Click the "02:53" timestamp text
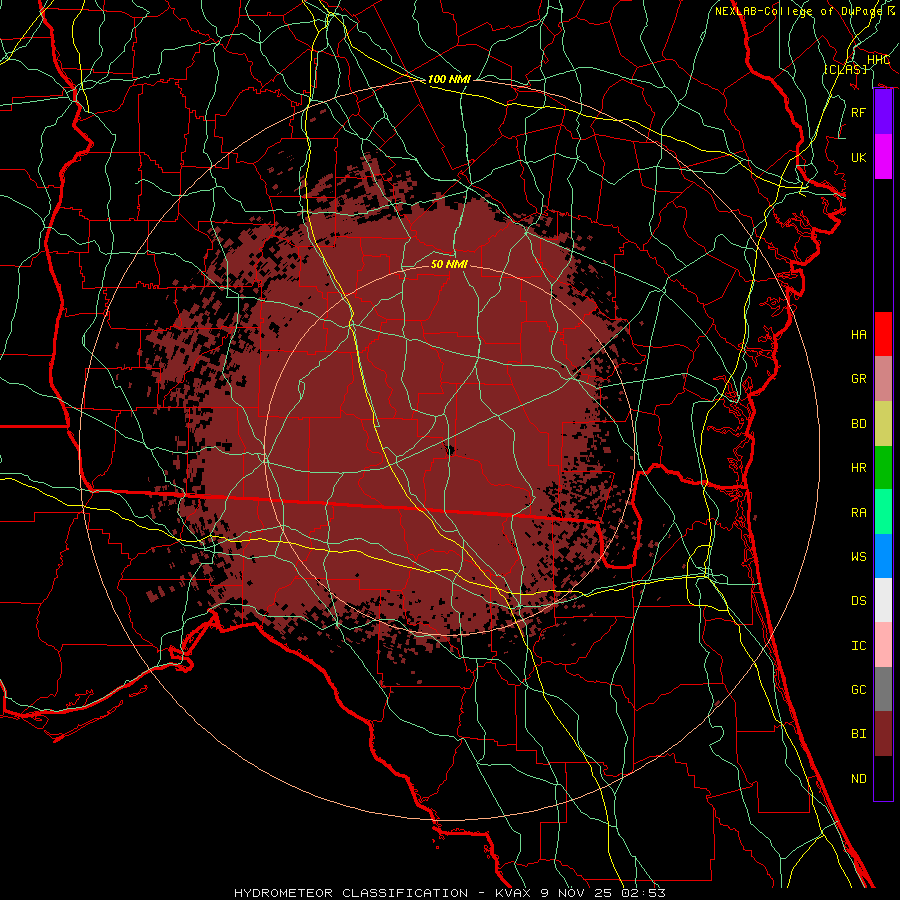Viewport: 900px width, 900px height. coord(644,893)
